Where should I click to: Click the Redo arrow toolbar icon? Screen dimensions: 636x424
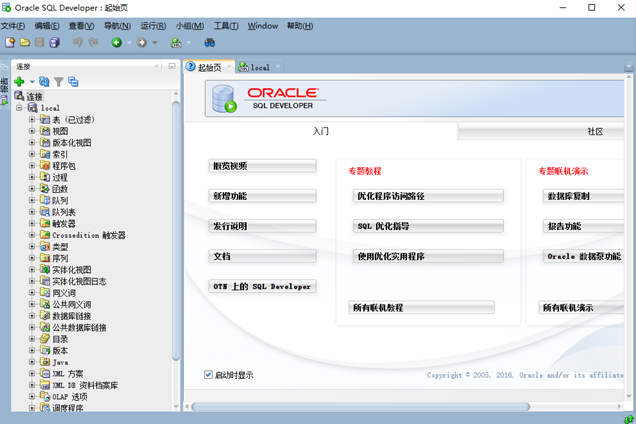pos(94,42)
